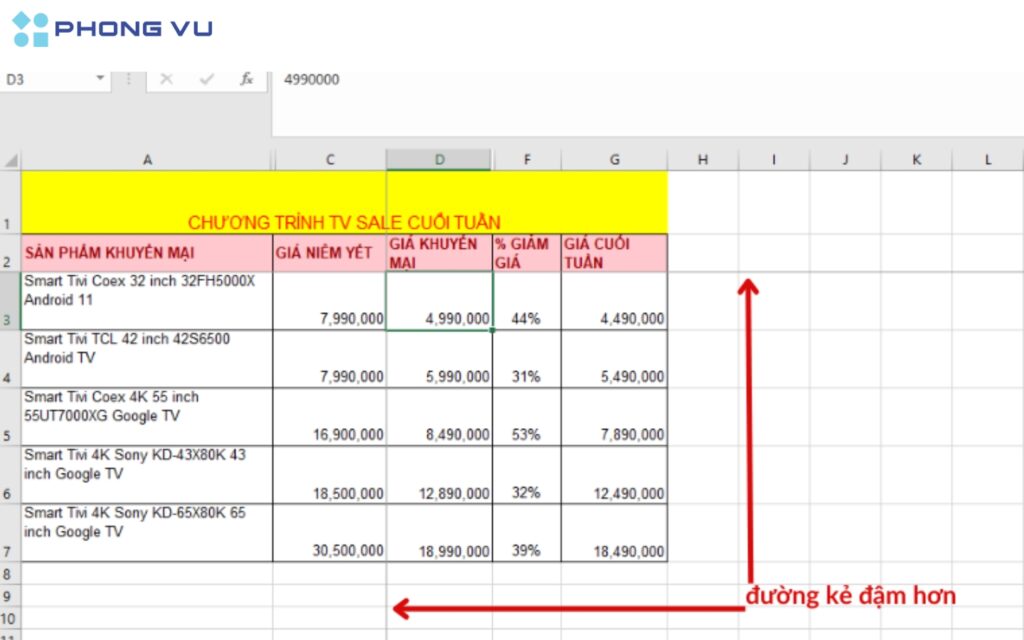Screen dimensions: 1024x640
Task: Click the Enter checkmark formula bar icon
Action: [207, 79]
